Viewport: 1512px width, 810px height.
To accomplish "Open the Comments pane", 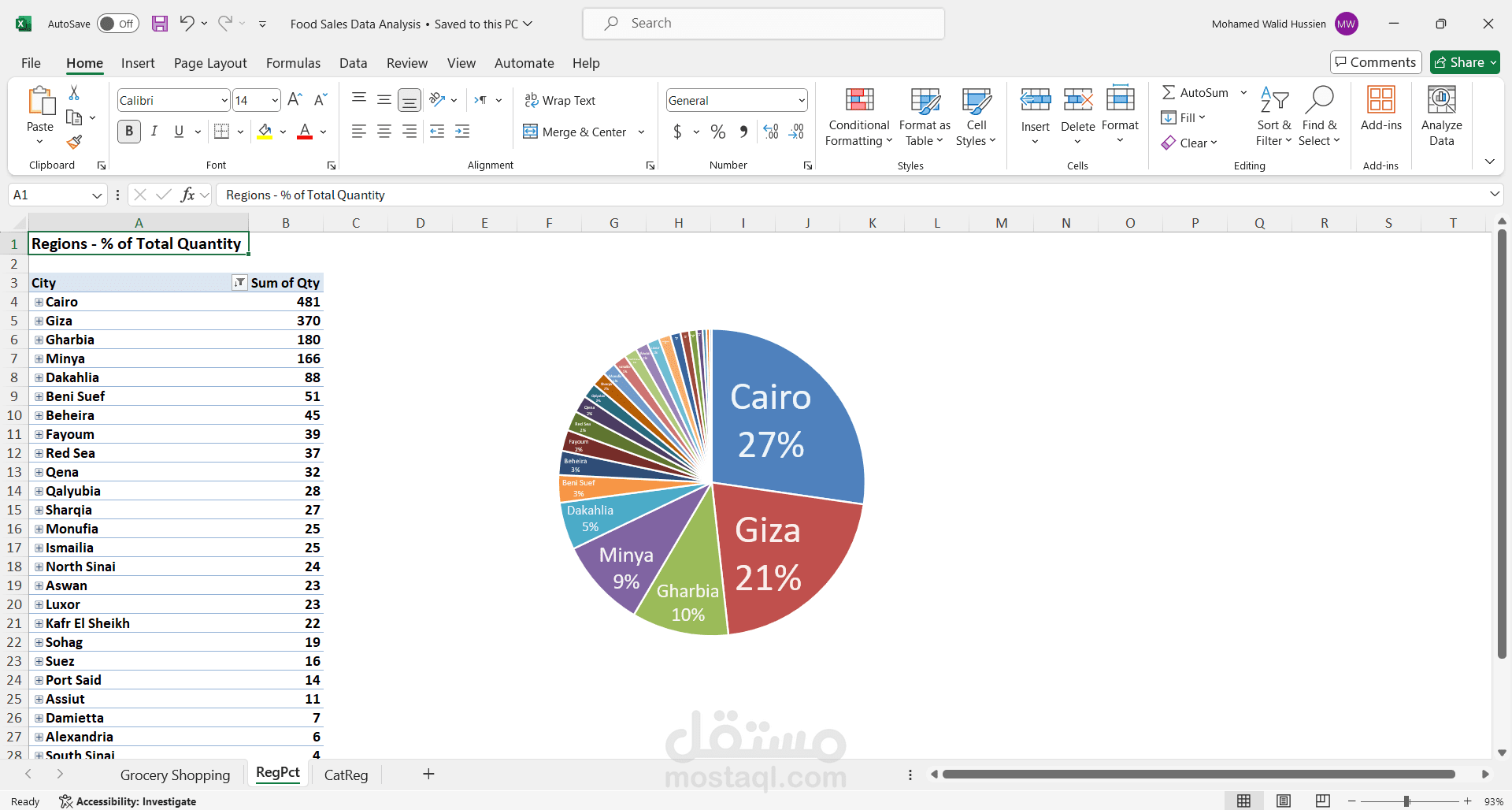I will (x=1375, y=62).
